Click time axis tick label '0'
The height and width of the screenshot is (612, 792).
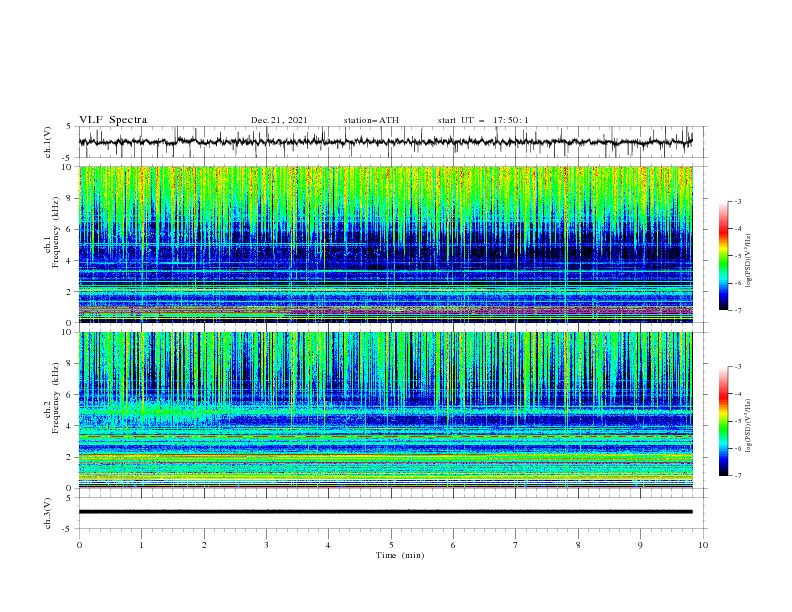pos(79,545)
